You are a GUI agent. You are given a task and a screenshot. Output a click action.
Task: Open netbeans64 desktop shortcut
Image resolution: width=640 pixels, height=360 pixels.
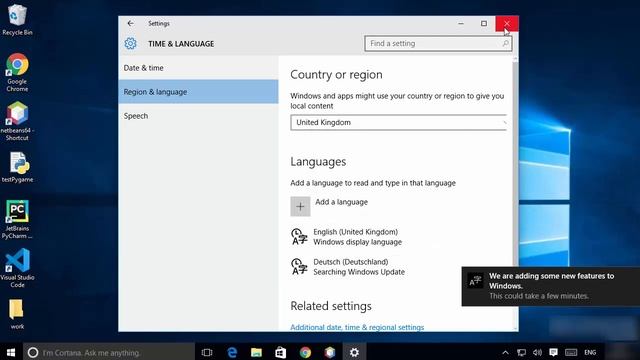point(17,121)
